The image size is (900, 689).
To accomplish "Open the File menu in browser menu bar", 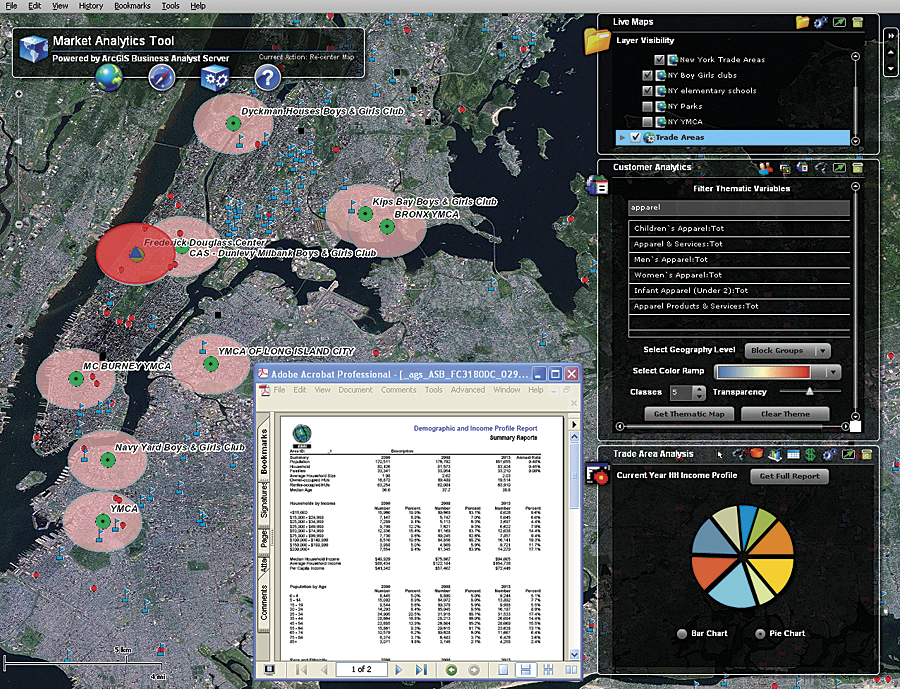I will click(11, 6).
